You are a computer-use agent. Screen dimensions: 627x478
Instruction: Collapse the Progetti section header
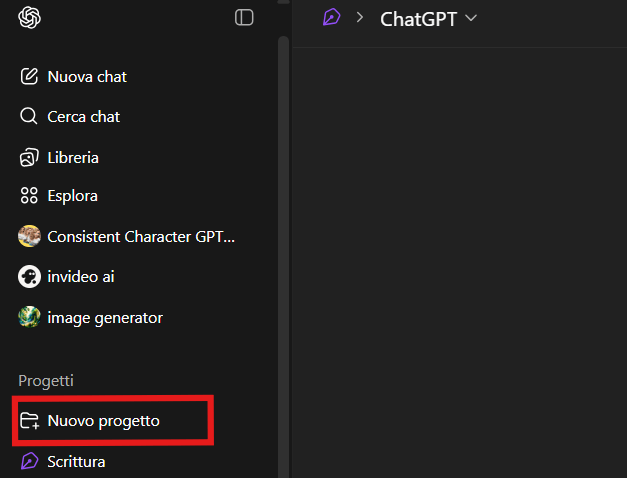46,380
